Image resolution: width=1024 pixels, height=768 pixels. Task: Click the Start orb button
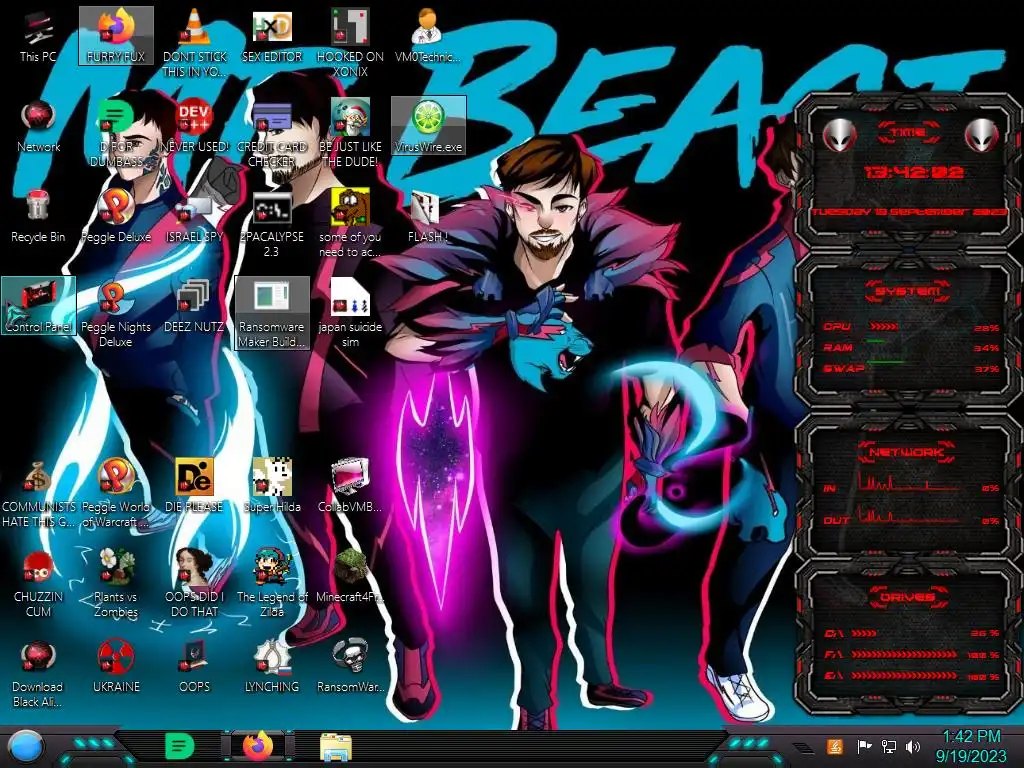pyautogui.click(x=26, y=746)
